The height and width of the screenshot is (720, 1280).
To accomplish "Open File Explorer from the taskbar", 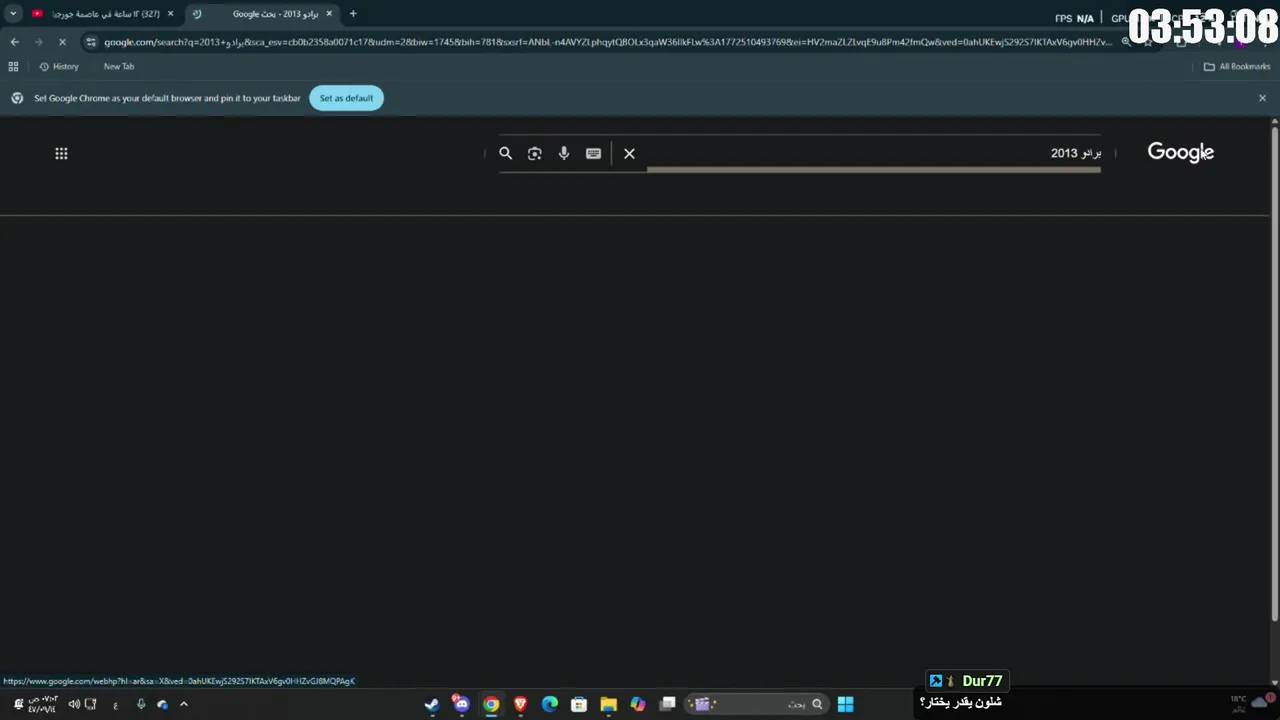I will (x=608, y=704).
